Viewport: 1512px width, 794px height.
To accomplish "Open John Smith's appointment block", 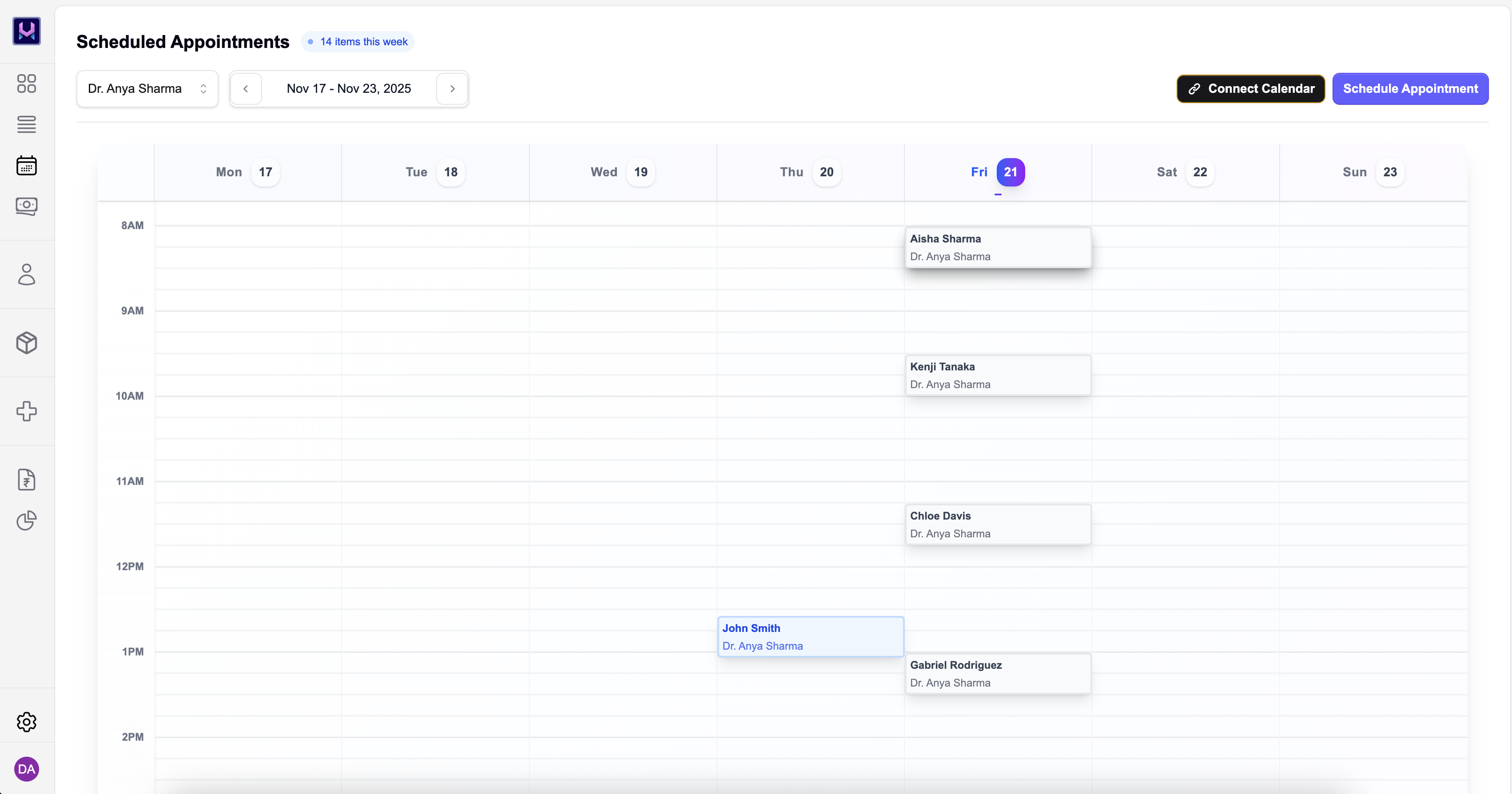I will [810, 636].
